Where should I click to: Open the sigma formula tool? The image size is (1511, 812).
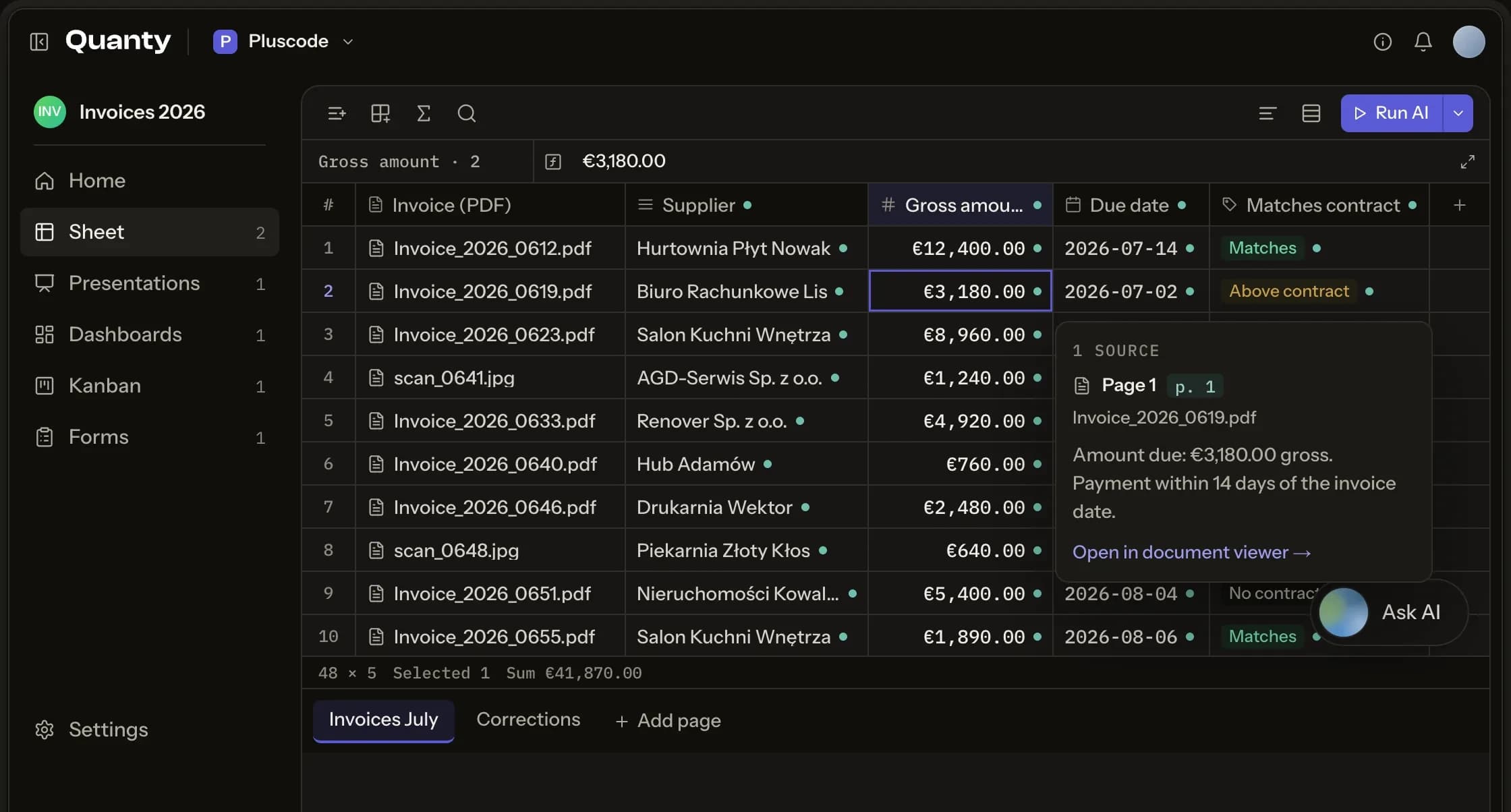[x=423, y=113]
